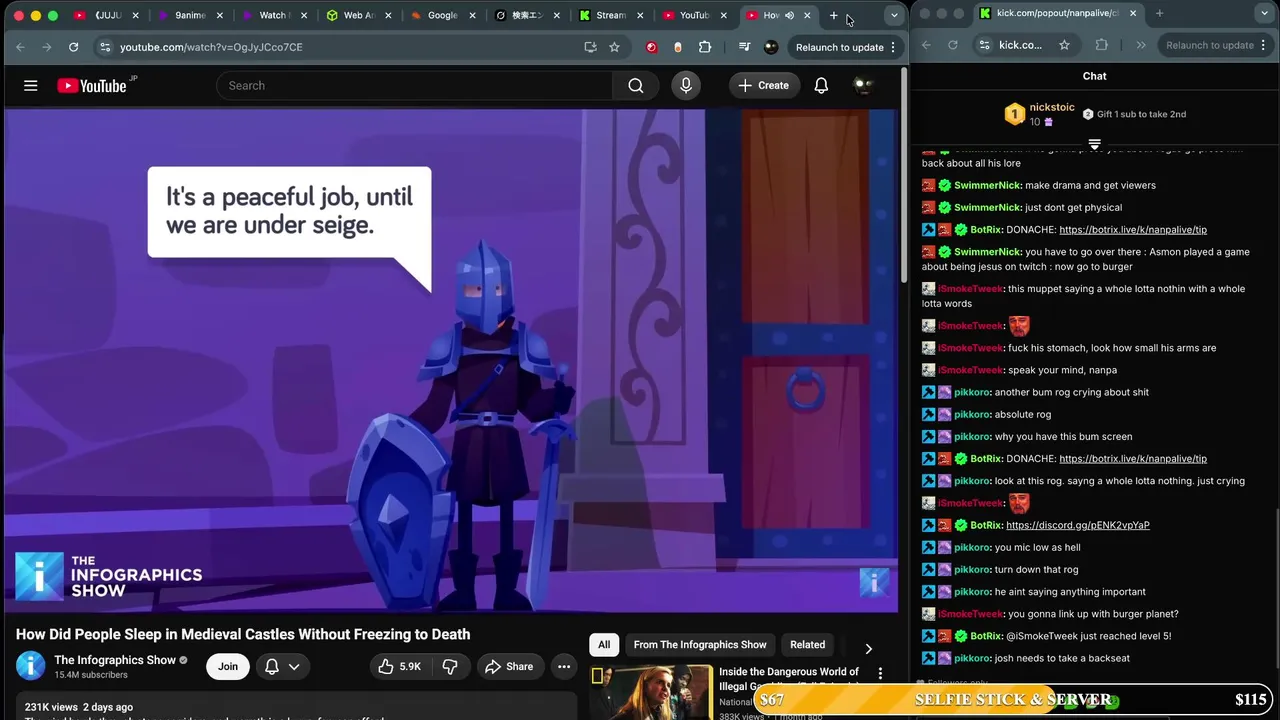Image resolution: width=1280 pixels, height=720 pixels.
Task: Open Chrome profile avatar in YouTube window
Action: coord(771,47)
